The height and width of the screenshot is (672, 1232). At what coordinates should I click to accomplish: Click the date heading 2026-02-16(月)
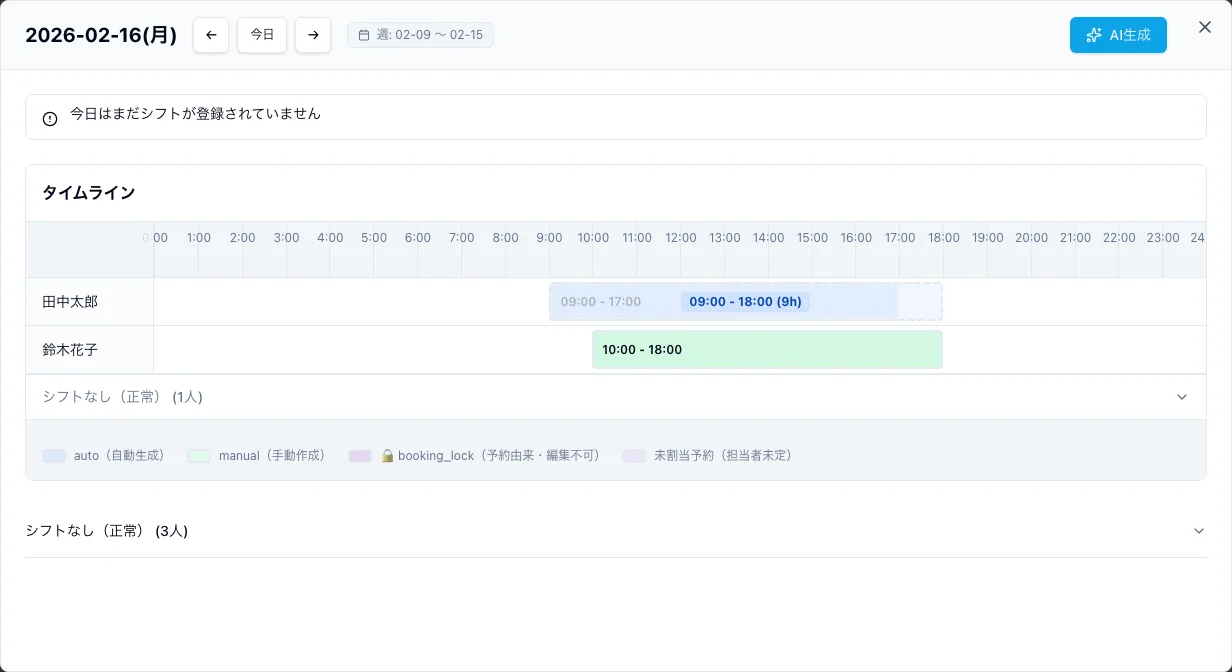click(100, 34)
